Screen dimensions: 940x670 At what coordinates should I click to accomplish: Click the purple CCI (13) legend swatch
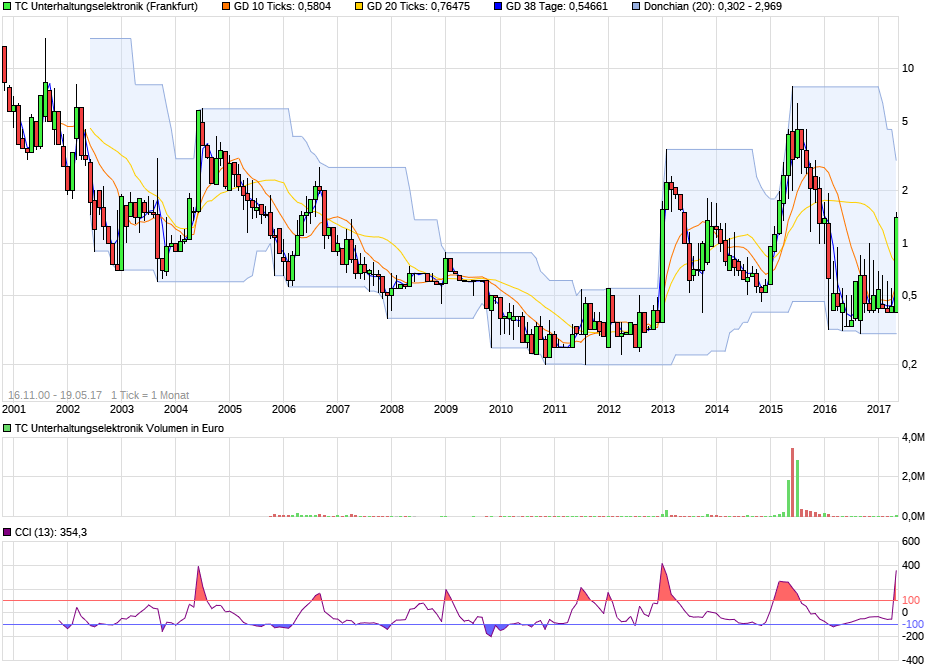7,532
